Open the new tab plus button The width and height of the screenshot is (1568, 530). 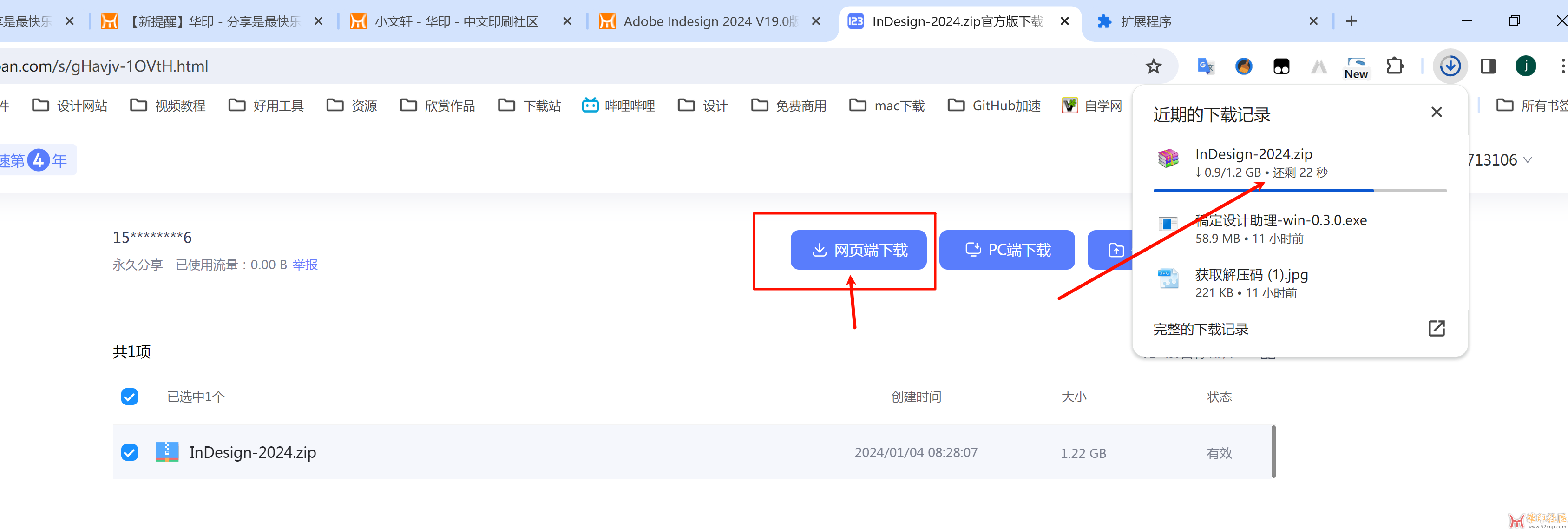coord(1351,21)
